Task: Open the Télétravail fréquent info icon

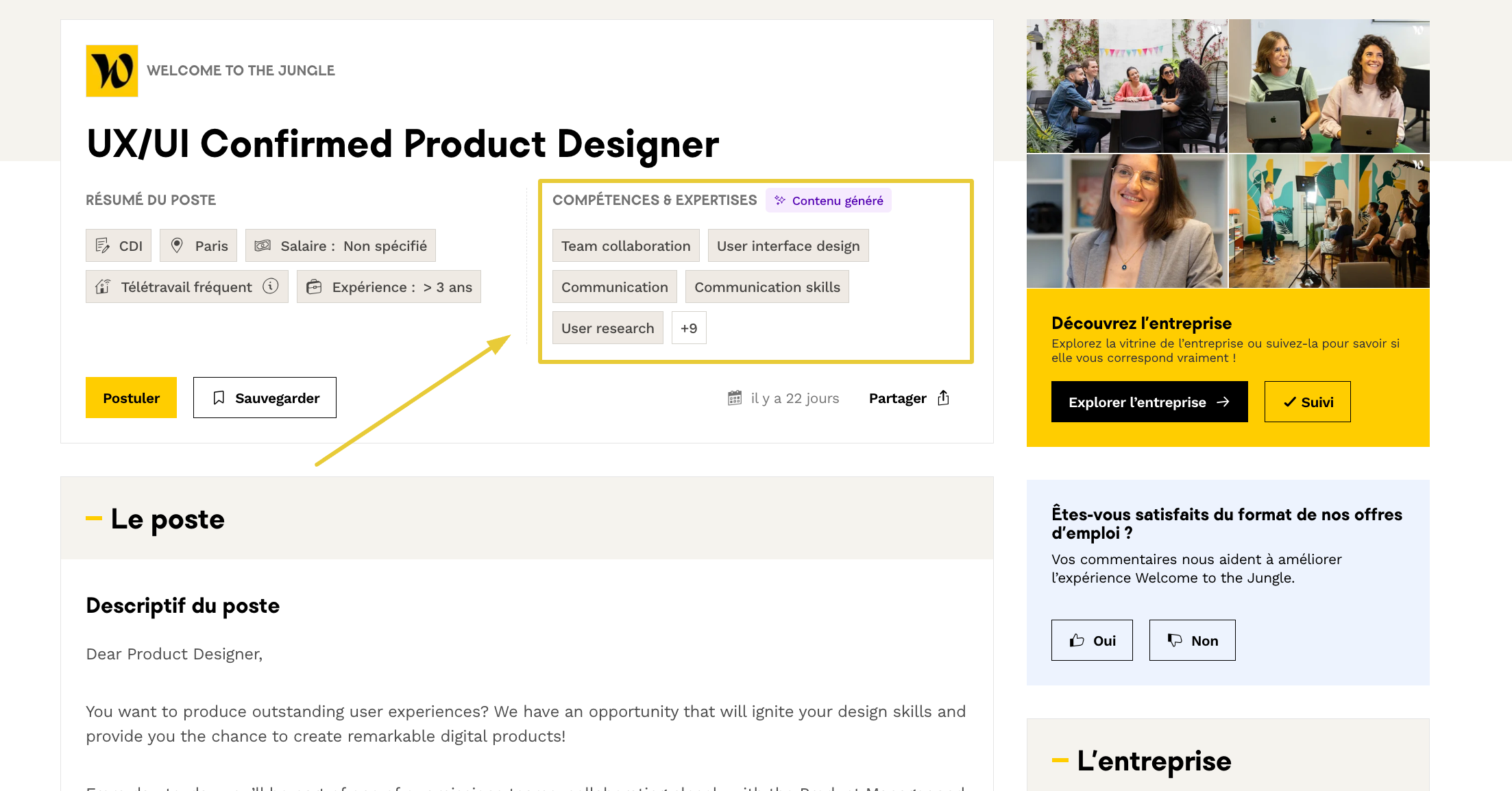Action: (271, 286)
